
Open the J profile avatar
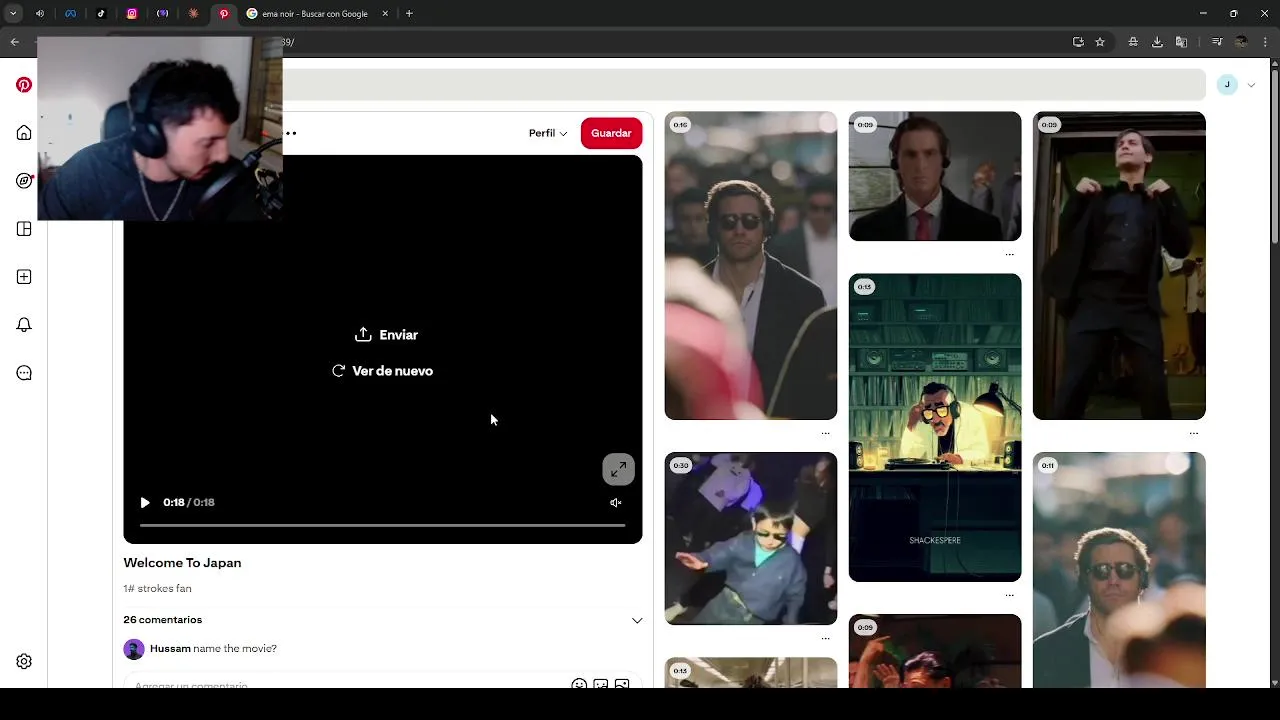tap(1227, 85)
